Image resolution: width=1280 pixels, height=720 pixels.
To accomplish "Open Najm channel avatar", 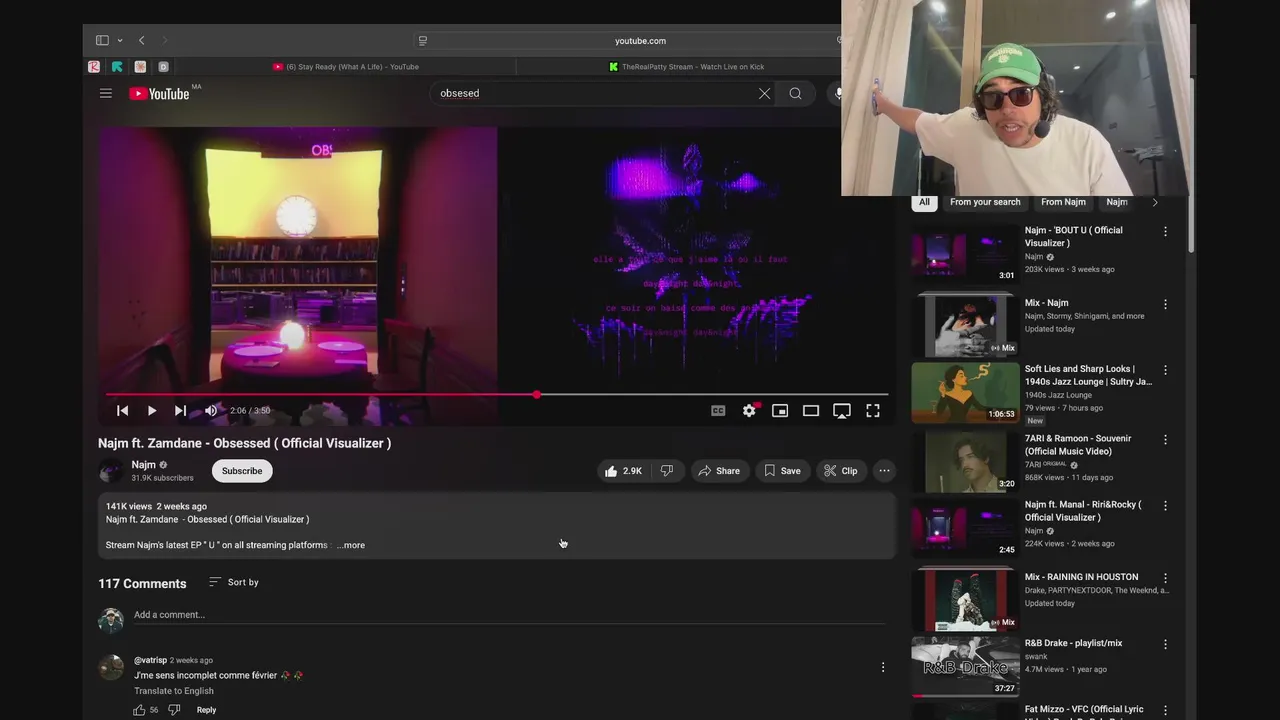I will pos(110,471).
